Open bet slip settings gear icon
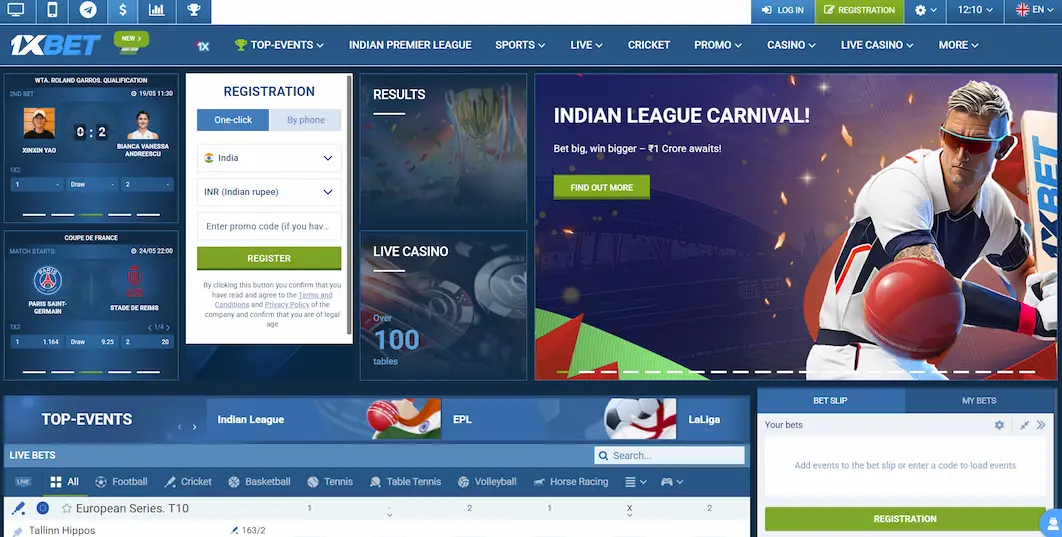The image size is (1062, 537). pos(999,425)
